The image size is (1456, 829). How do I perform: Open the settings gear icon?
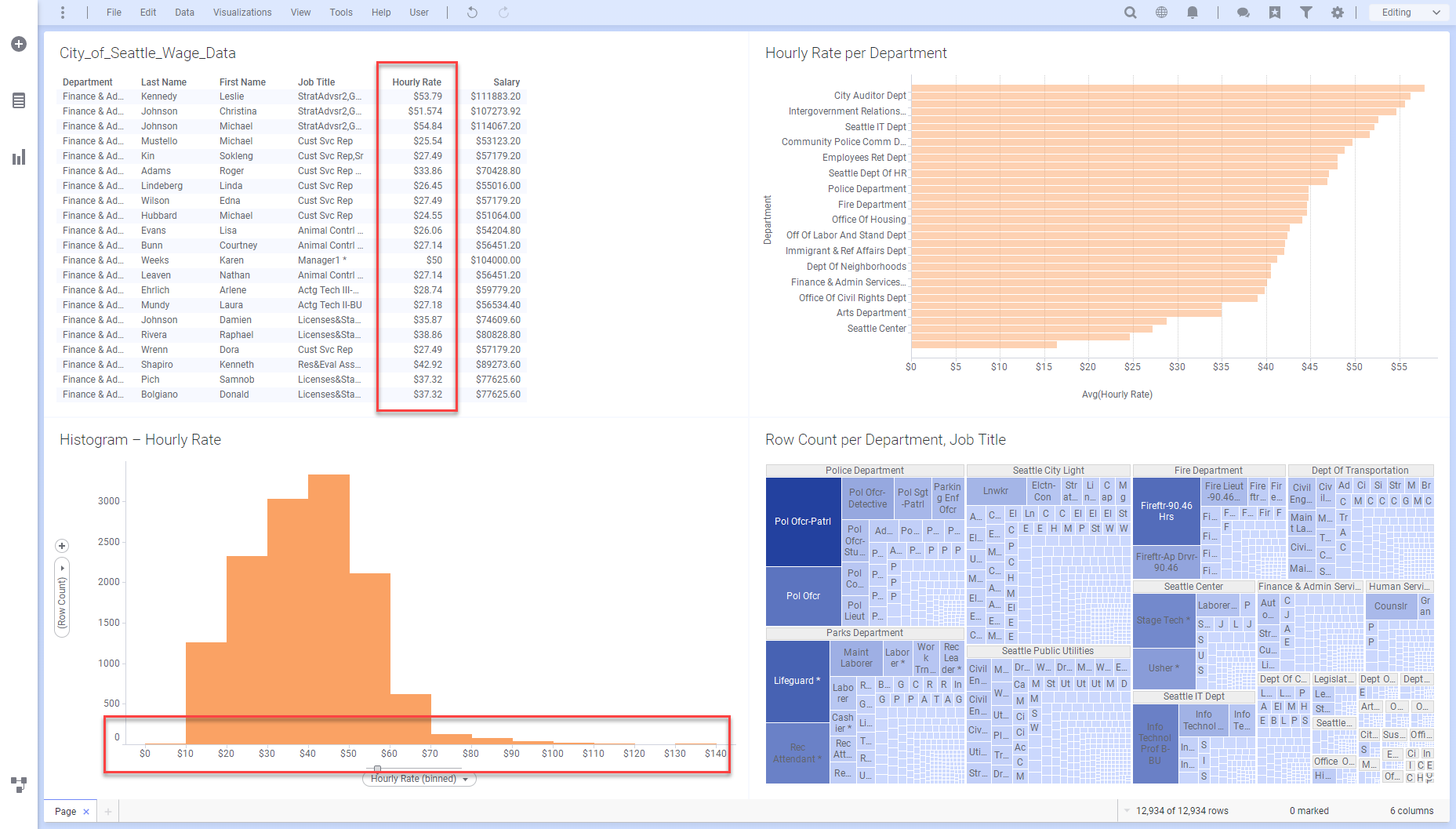click(x=1338, y=13)
